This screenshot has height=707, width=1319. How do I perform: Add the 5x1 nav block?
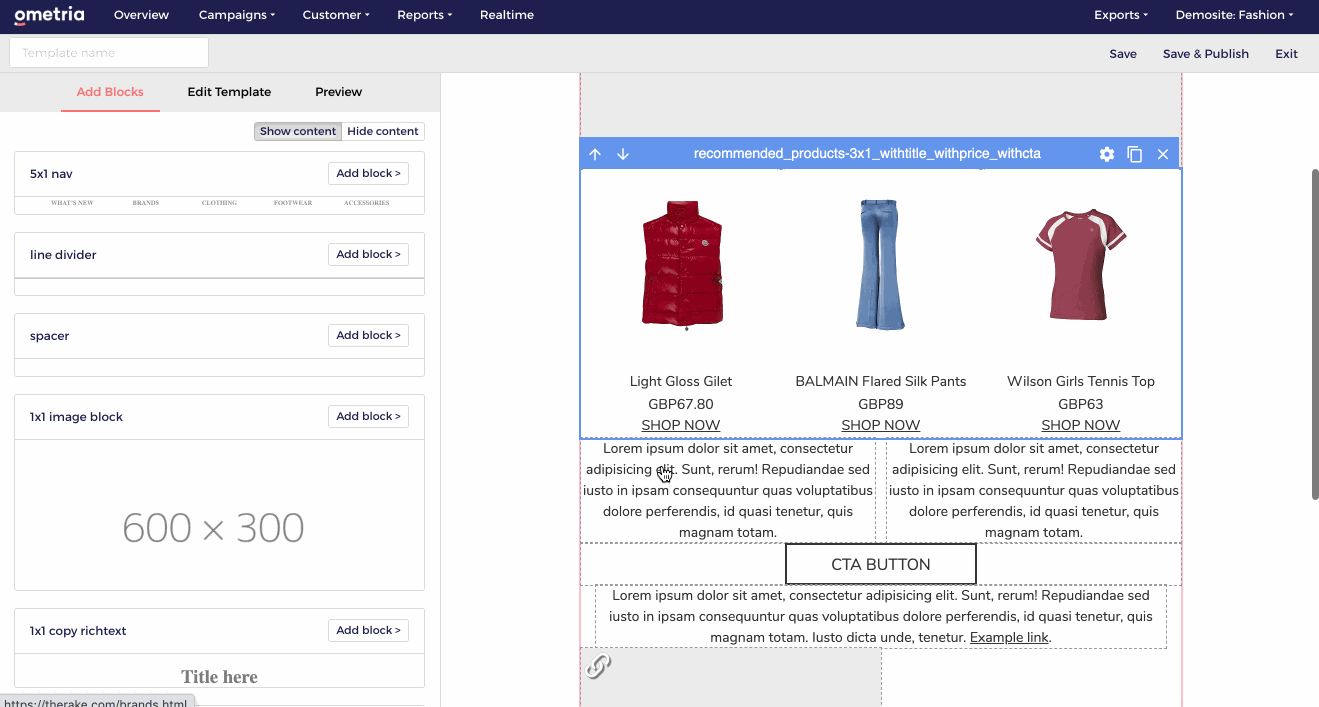click(x=368, y=173)
